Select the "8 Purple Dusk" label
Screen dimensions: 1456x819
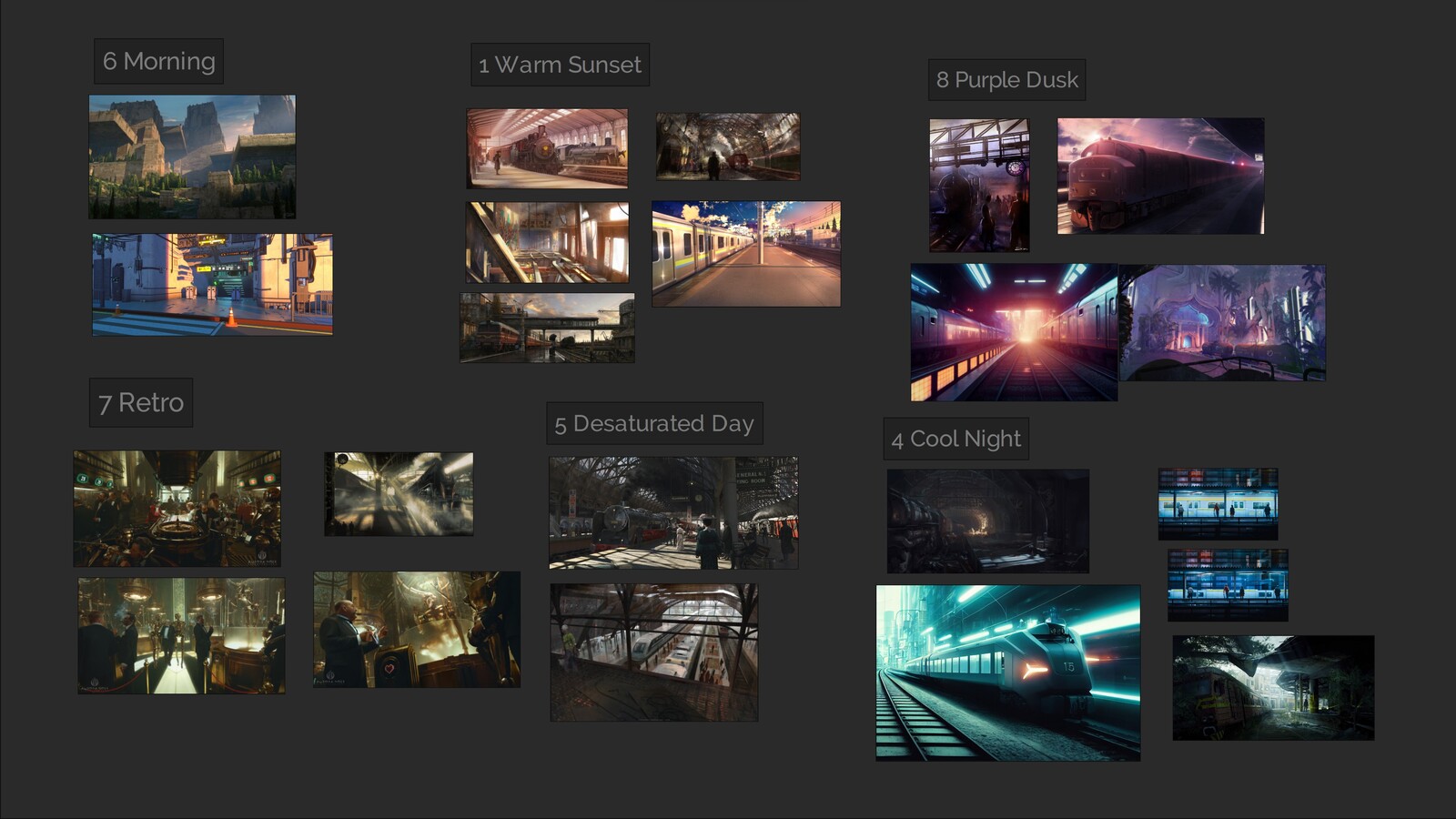click(1006, 80)
